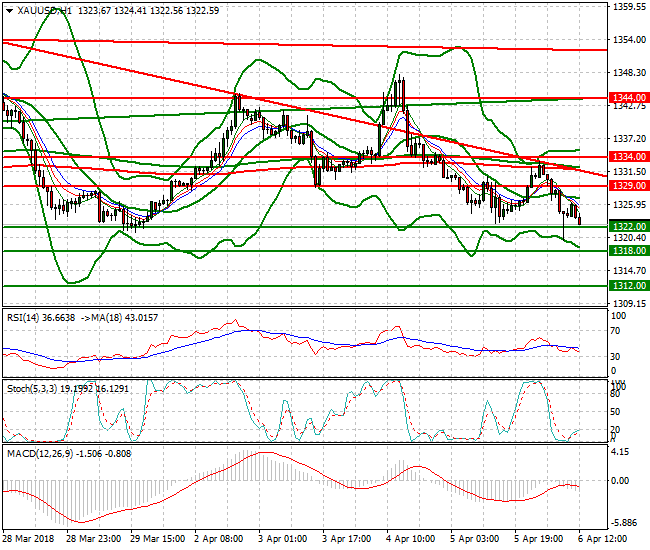Click the small triangle marker beside XAUUSD,H1
This screenshot has width=650, height=550.
click(8, 9)
